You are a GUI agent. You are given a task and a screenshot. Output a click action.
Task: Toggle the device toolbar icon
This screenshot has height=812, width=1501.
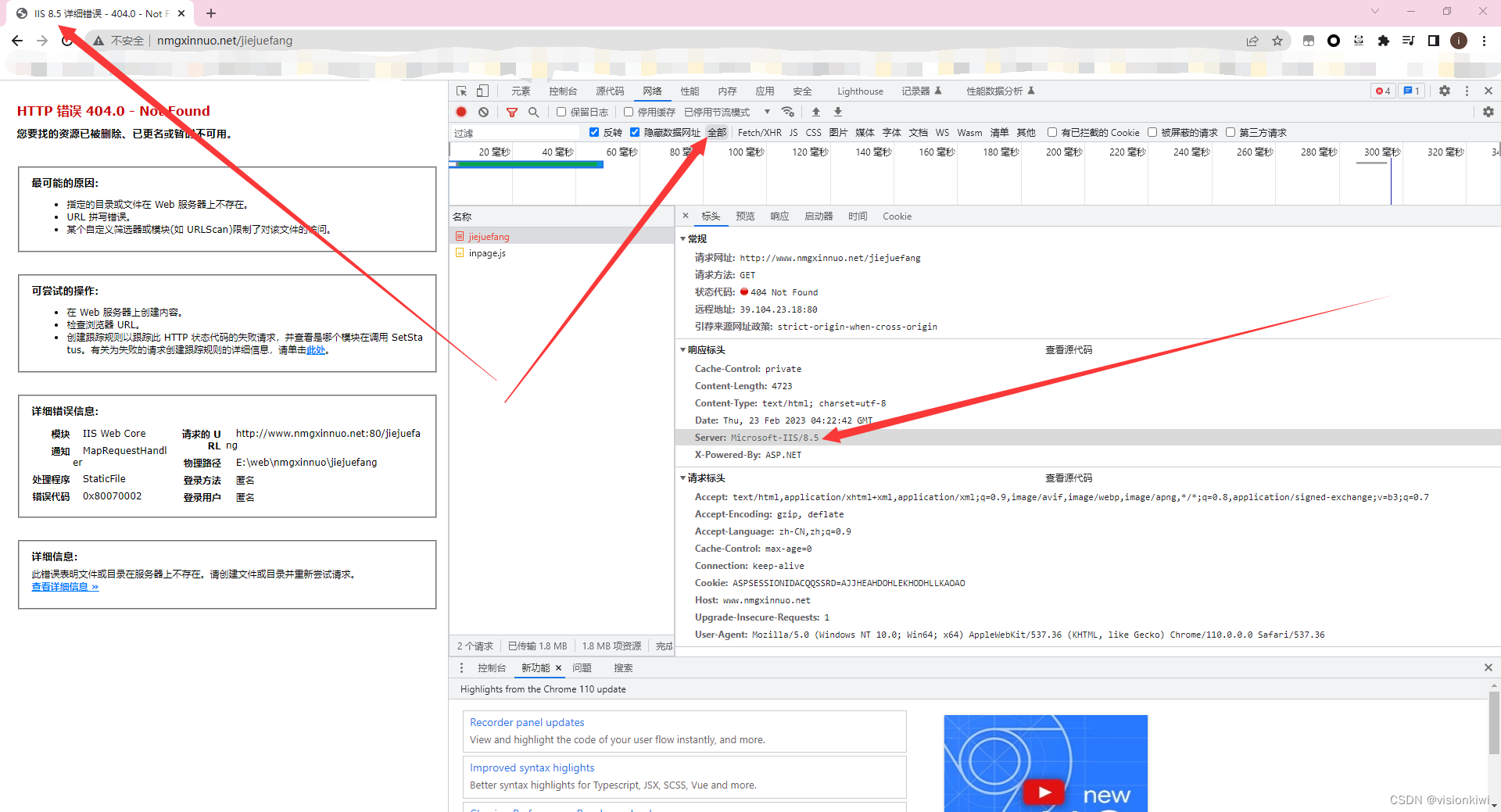point(482,91)
